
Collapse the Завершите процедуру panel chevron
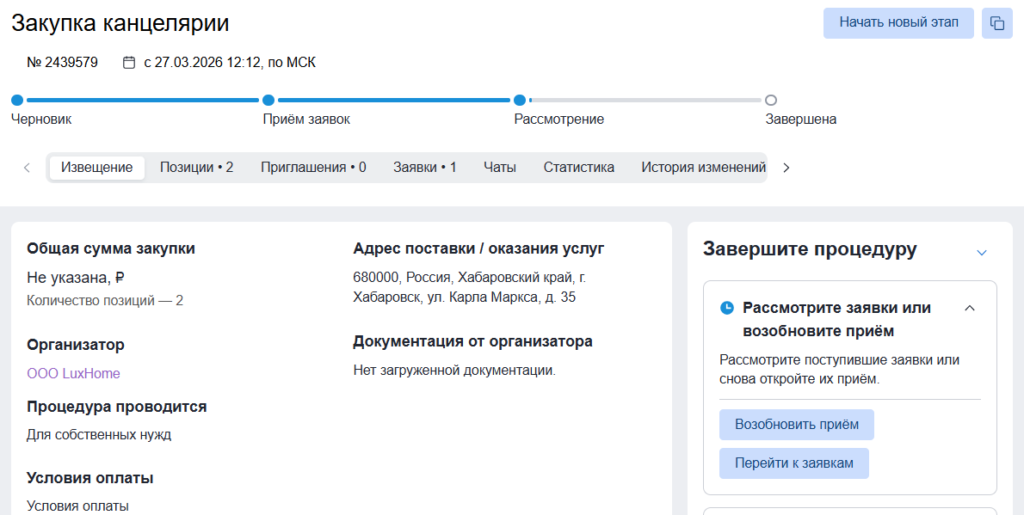(981, 253)
